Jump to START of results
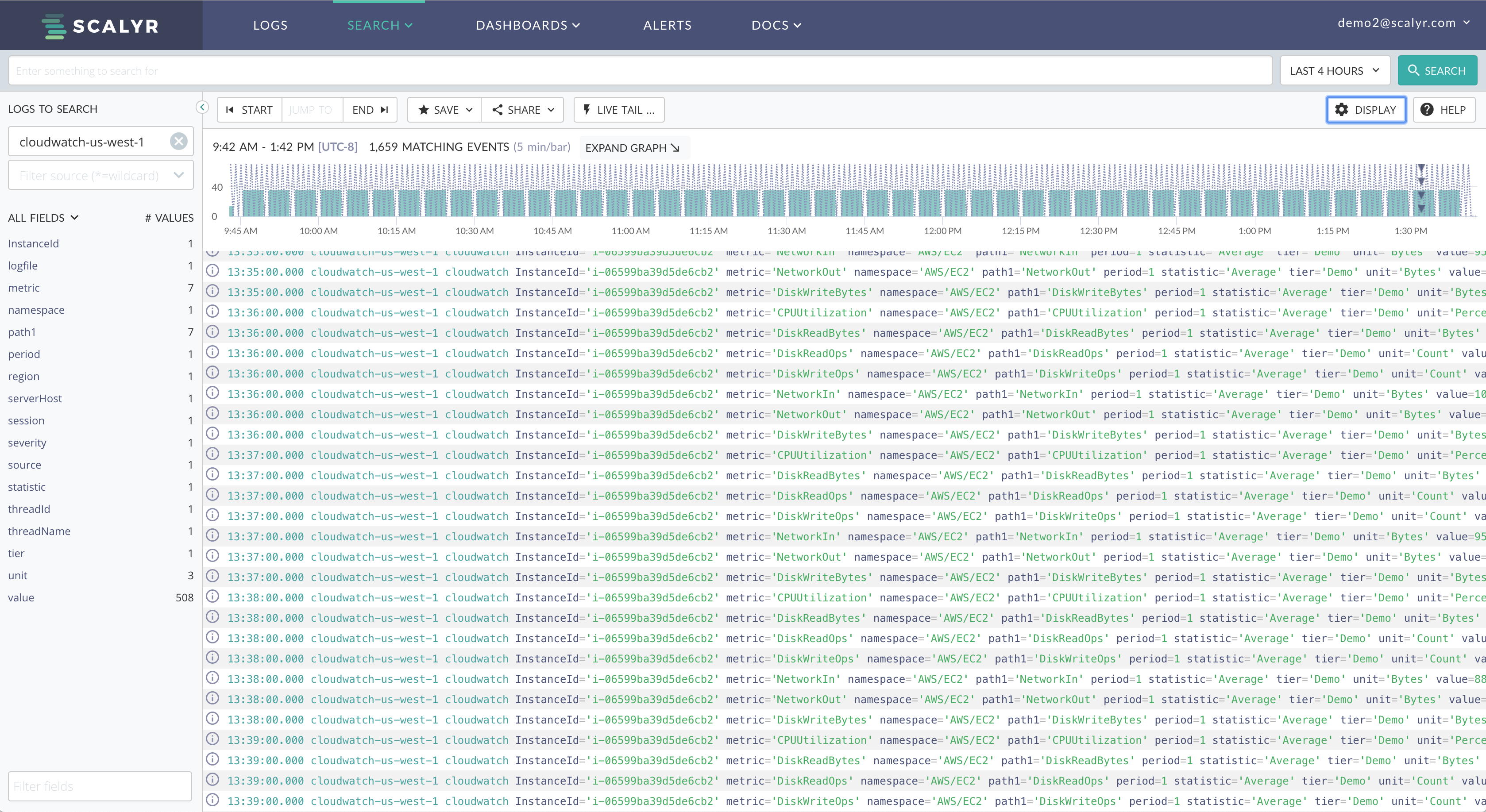1486x812 pixels. tap(250, 110)
